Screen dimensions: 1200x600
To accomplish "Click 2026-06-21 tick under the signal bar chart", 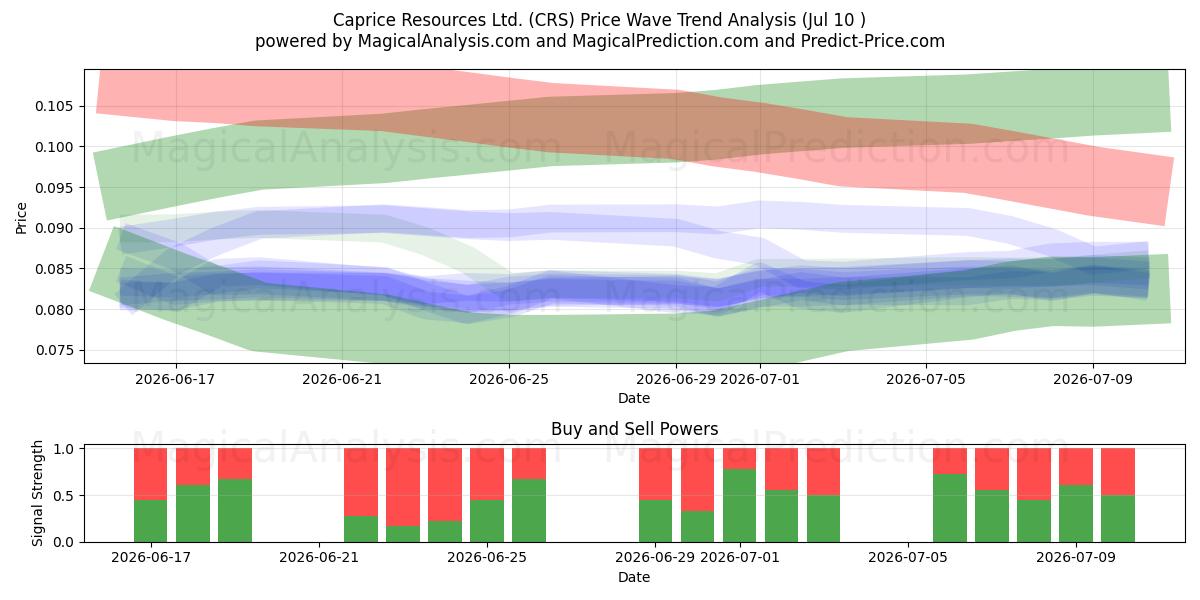I will point(319,559).
